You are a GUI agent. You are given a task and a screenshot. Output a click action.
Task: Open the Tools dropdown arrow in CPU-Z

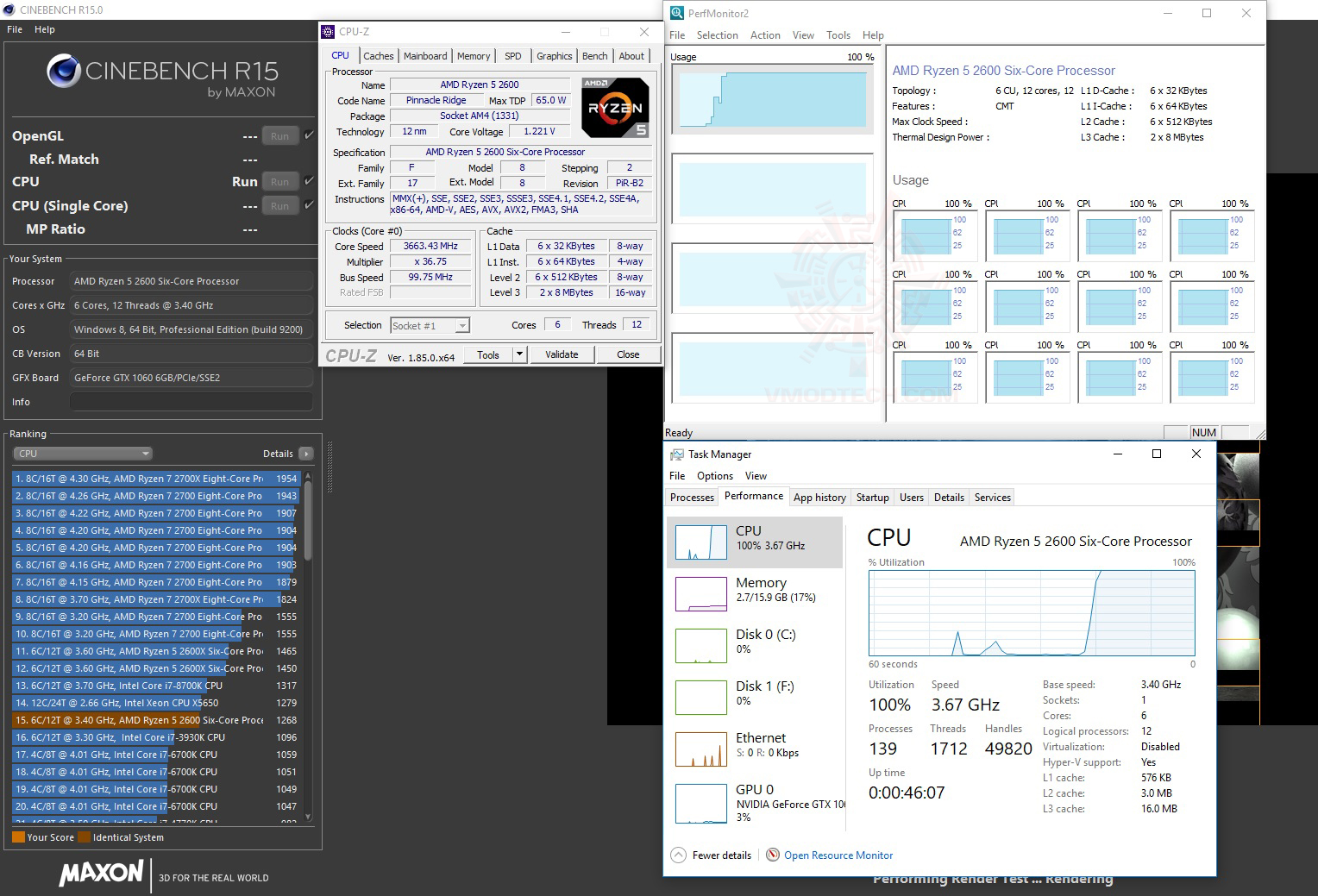[519, 354]
